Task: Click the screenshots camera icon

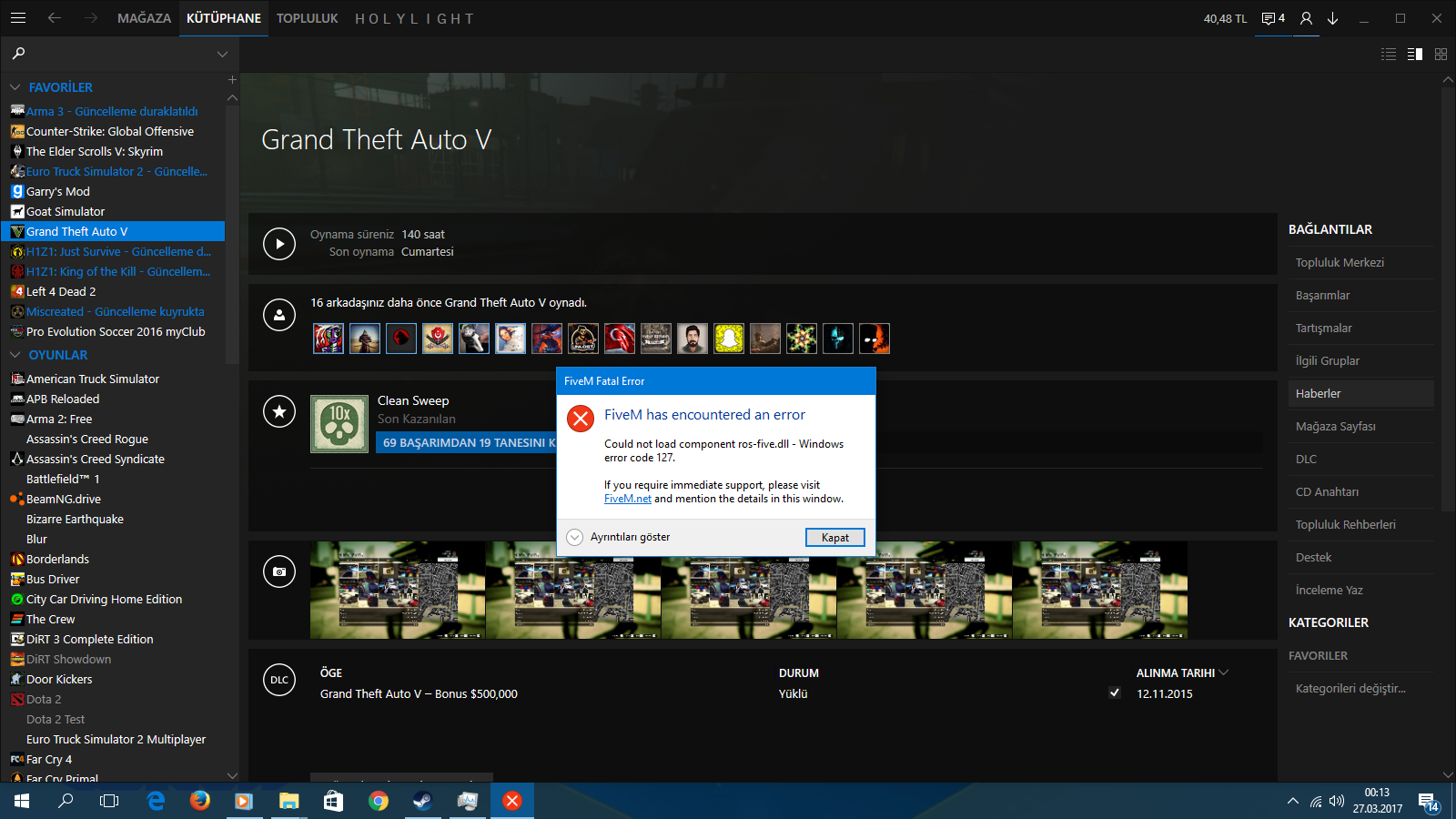Action: (279, 571)
